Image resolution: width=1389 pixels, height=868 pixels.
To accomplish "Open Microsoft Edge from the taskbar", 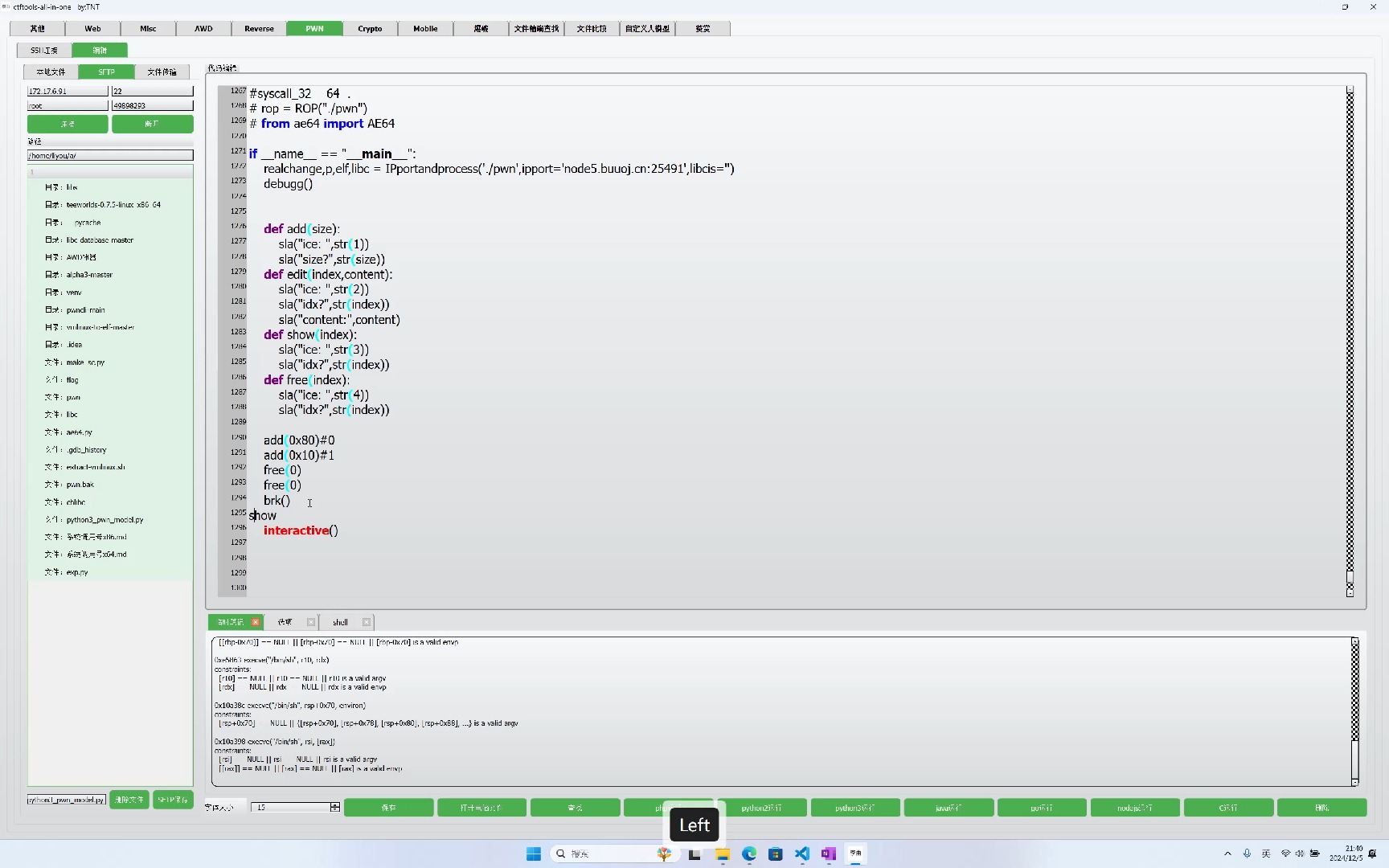I will (x=749, y=854).
